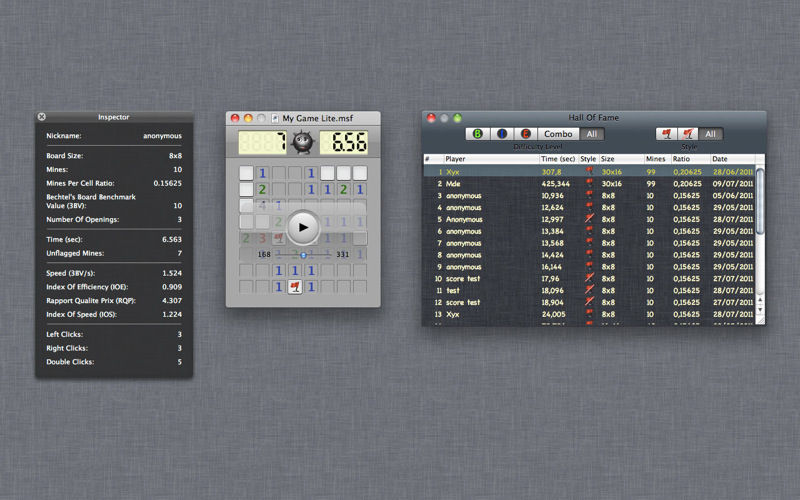The image size is (800, 500).
Task: Select the All style filter
Action: click(x=710, y=134)
